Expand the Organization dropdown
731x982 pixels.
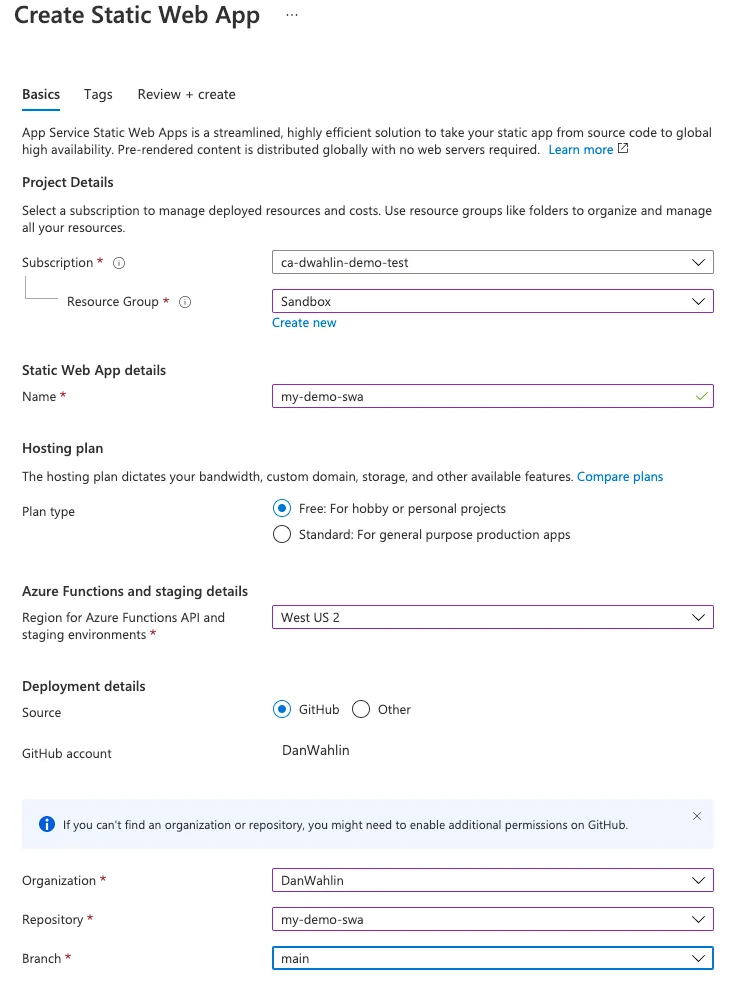click(492, 880)
